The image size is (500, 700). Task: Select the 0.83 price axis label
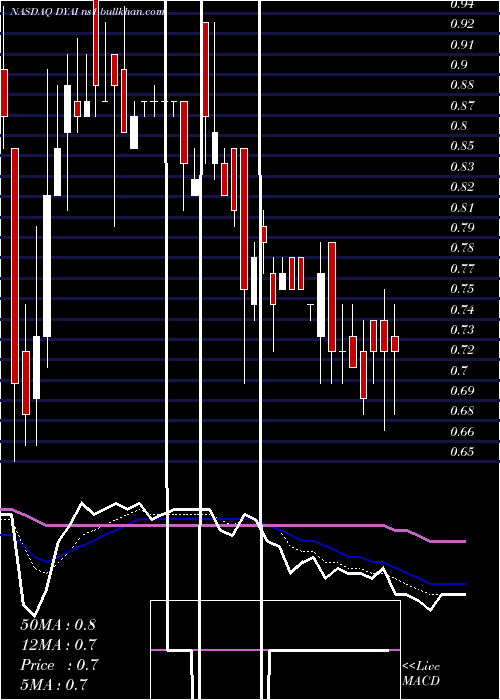[x=462, y=167]
